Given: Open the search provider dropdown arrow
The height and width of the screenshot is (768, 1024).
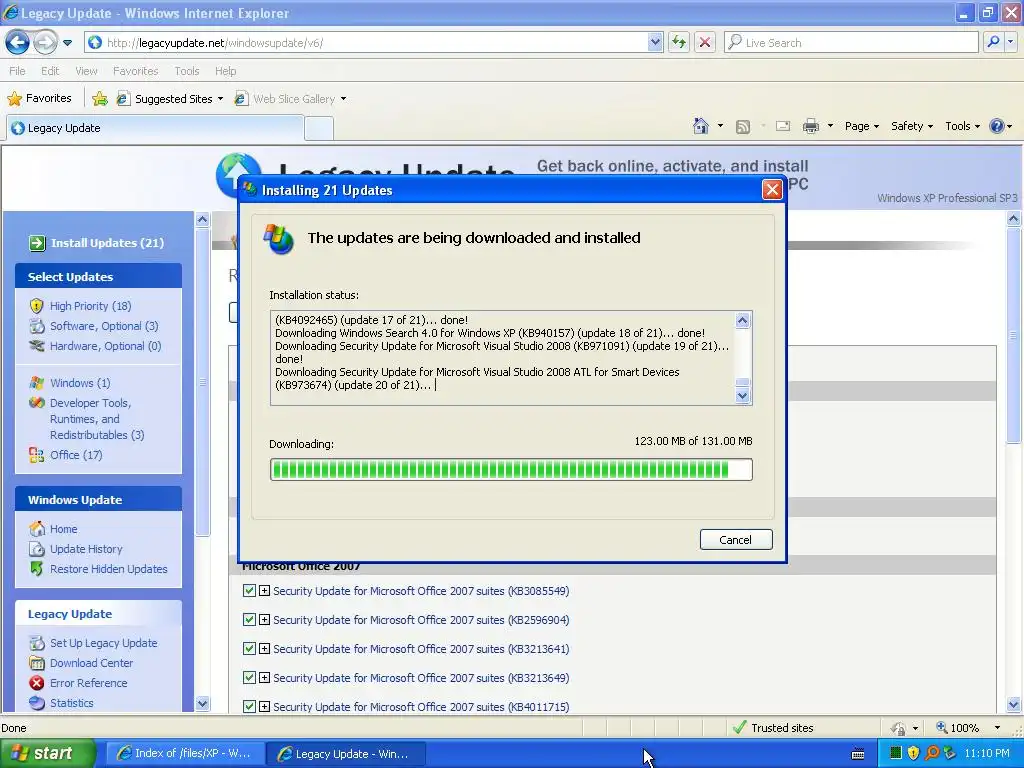Looking at the screenshot, I should [x=1010, y=42].
